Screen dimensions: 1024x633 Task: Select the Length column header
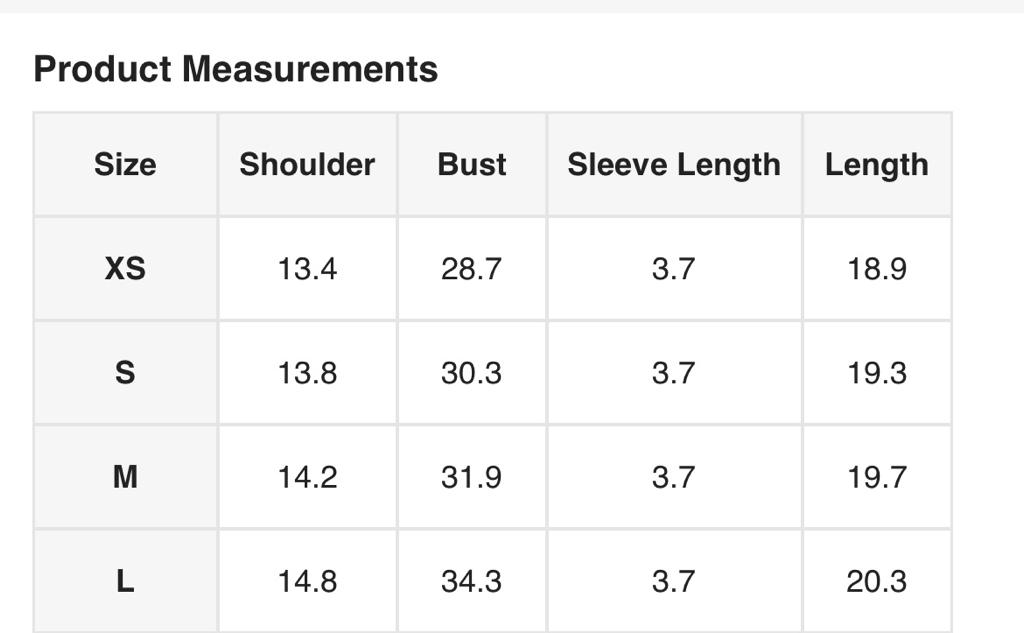coord(877,164)
